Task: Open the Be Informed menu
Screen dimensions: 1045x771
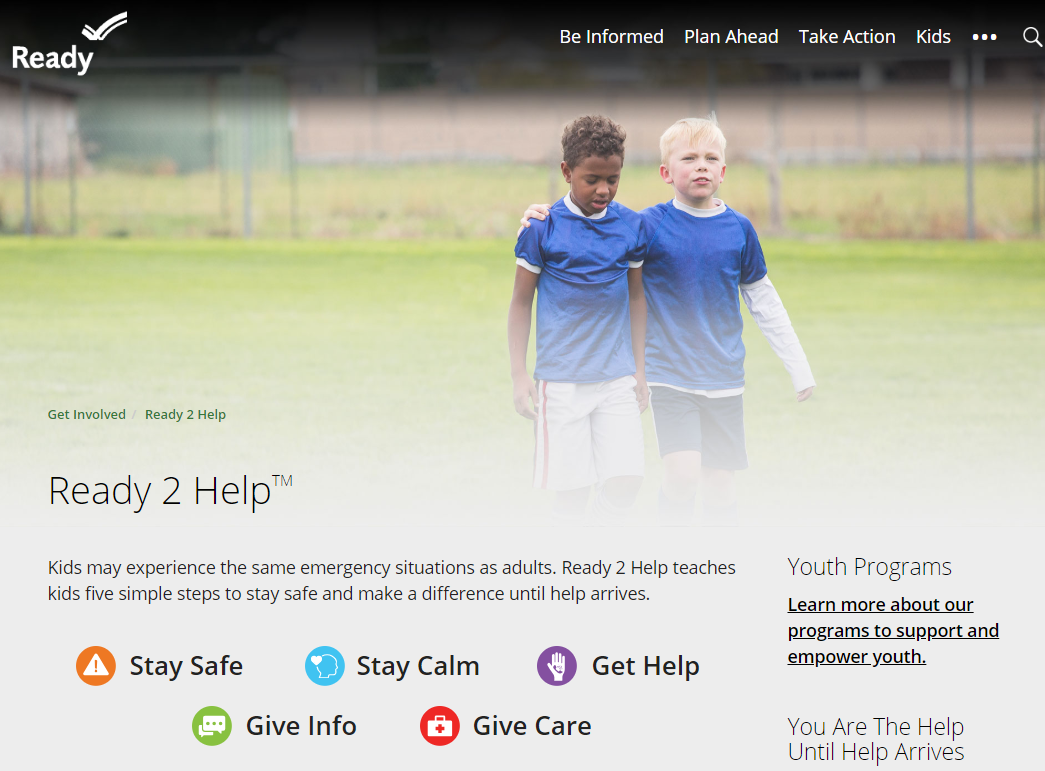Action: 611,37
